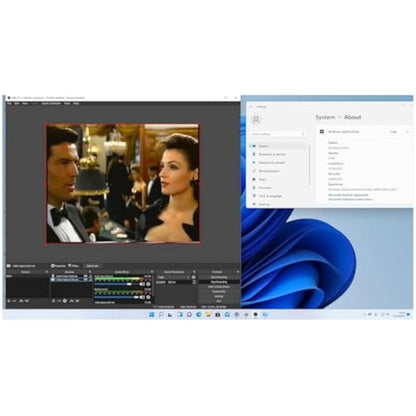This screenshot has width=416, height=416.
Task: Move the source down in Sources dock
Action: pyautogui.click(x=77, y=301)
